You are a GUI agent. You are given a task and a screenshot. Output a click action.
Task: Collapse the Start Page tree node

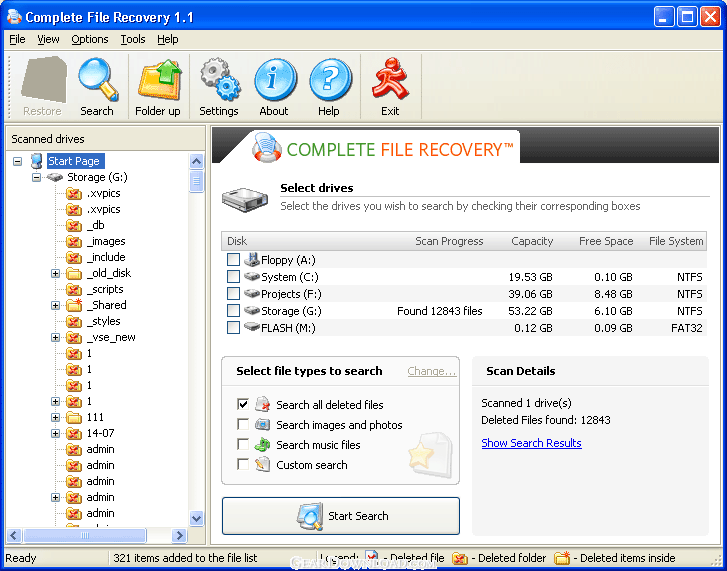click(18, 161)
